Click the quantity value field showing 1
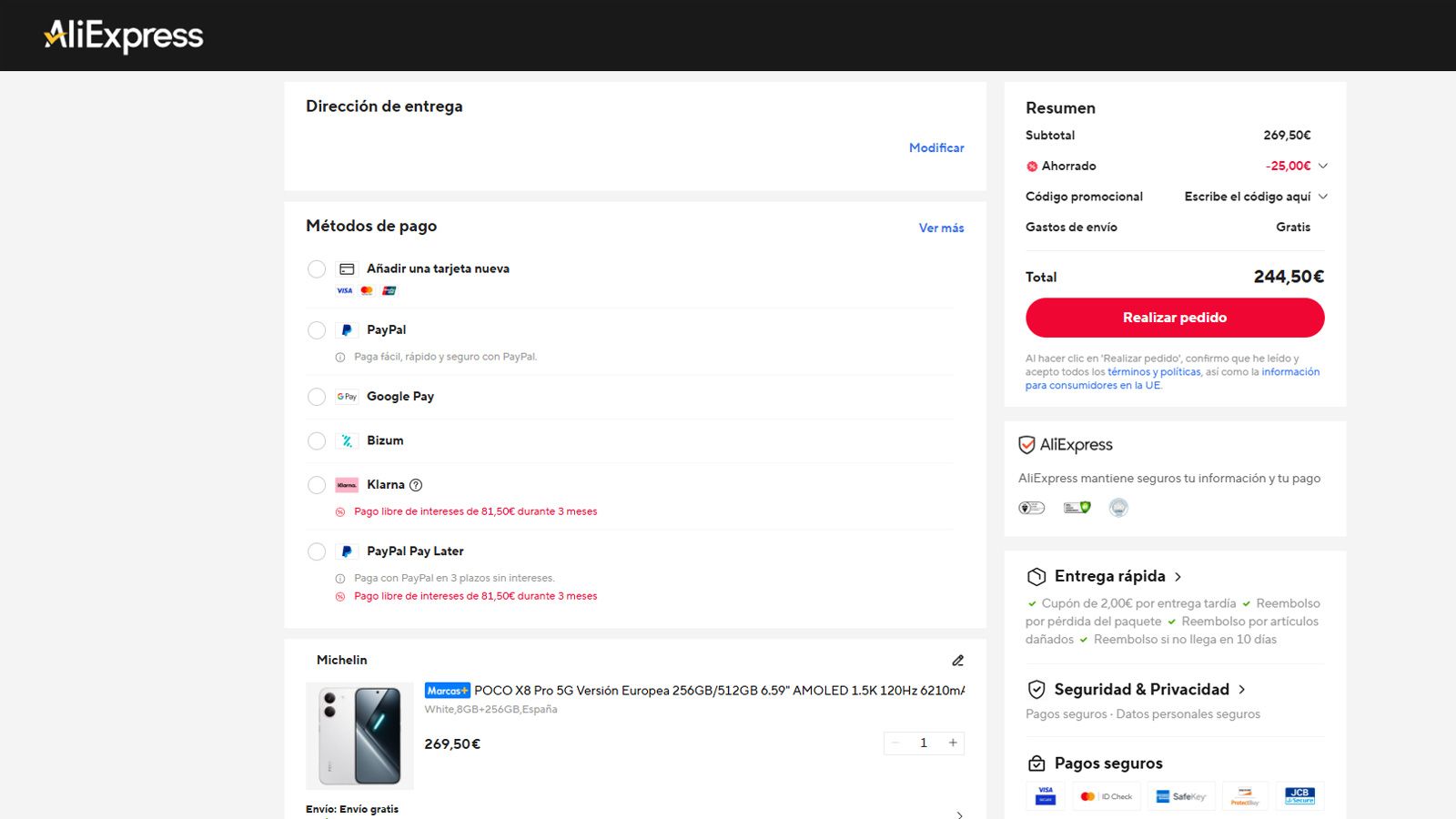 [924, 743]
